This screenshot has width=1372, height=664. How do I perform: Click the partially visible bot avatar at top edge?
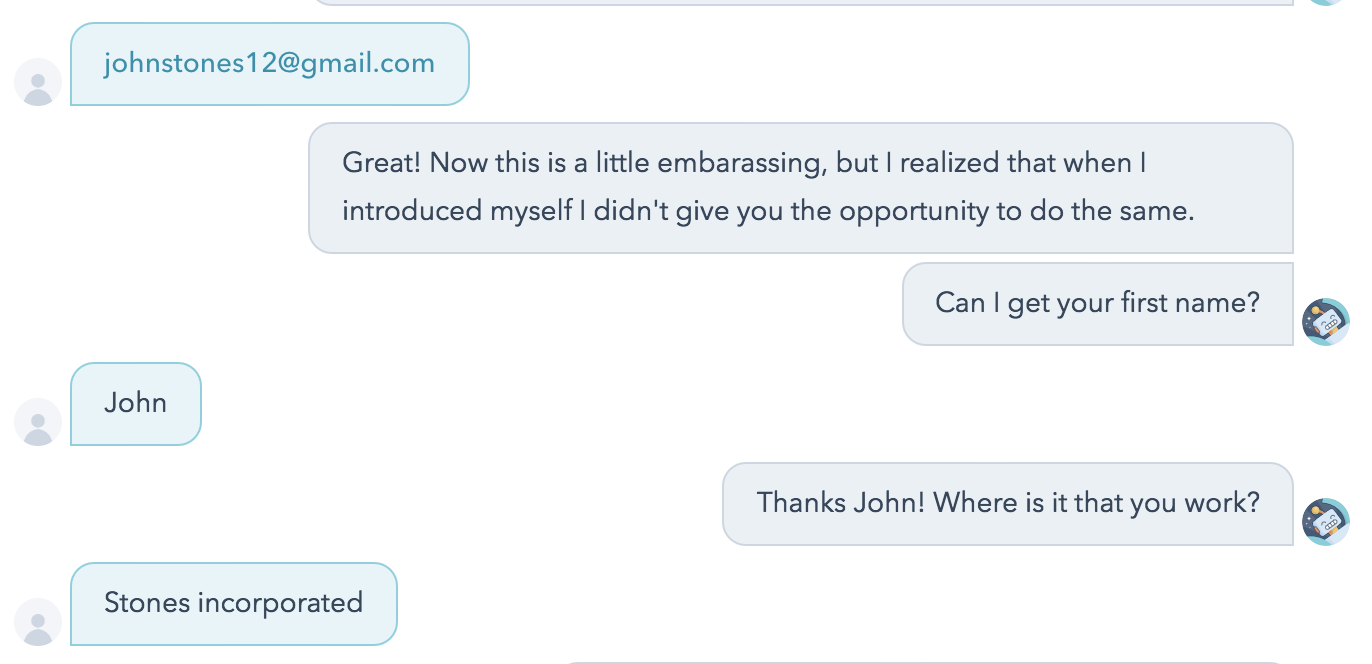(1325, 3)
